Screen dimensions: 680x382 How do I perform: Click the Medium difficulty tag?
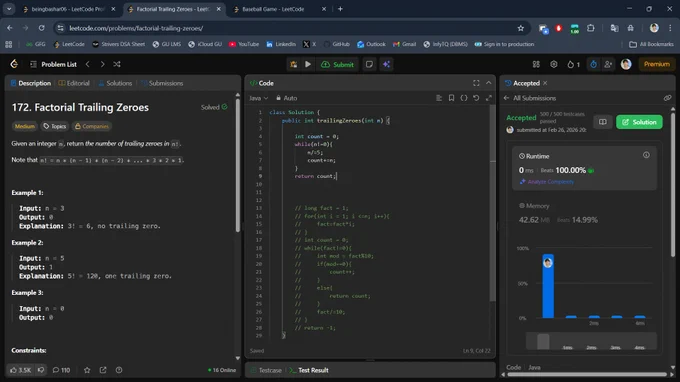tap(25, 126)
